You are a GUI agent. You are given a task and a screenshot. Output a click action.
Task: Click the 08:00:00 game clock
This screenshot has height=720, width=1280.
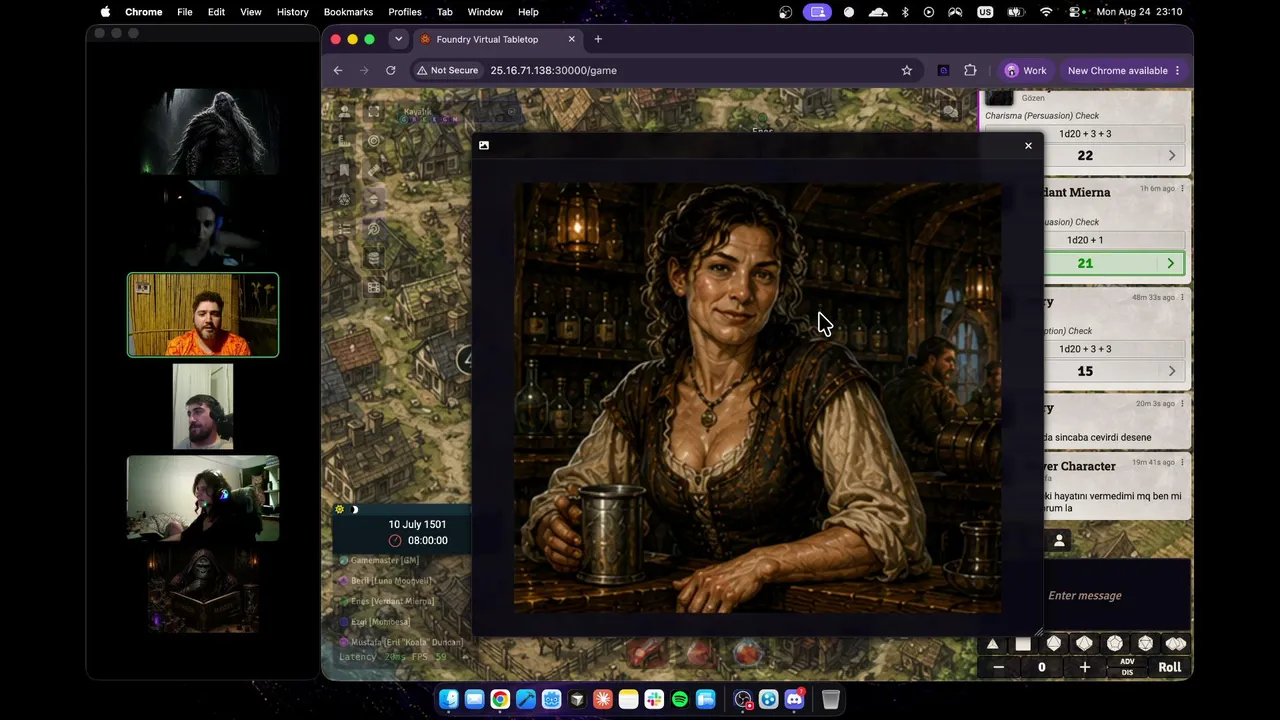[x=427, y=541]
